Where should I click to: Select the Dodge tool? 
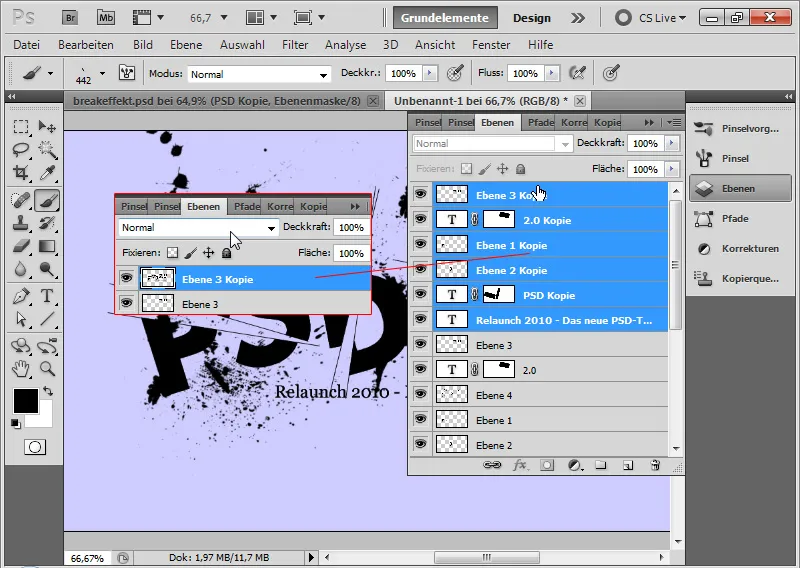(x=47, y=269)
